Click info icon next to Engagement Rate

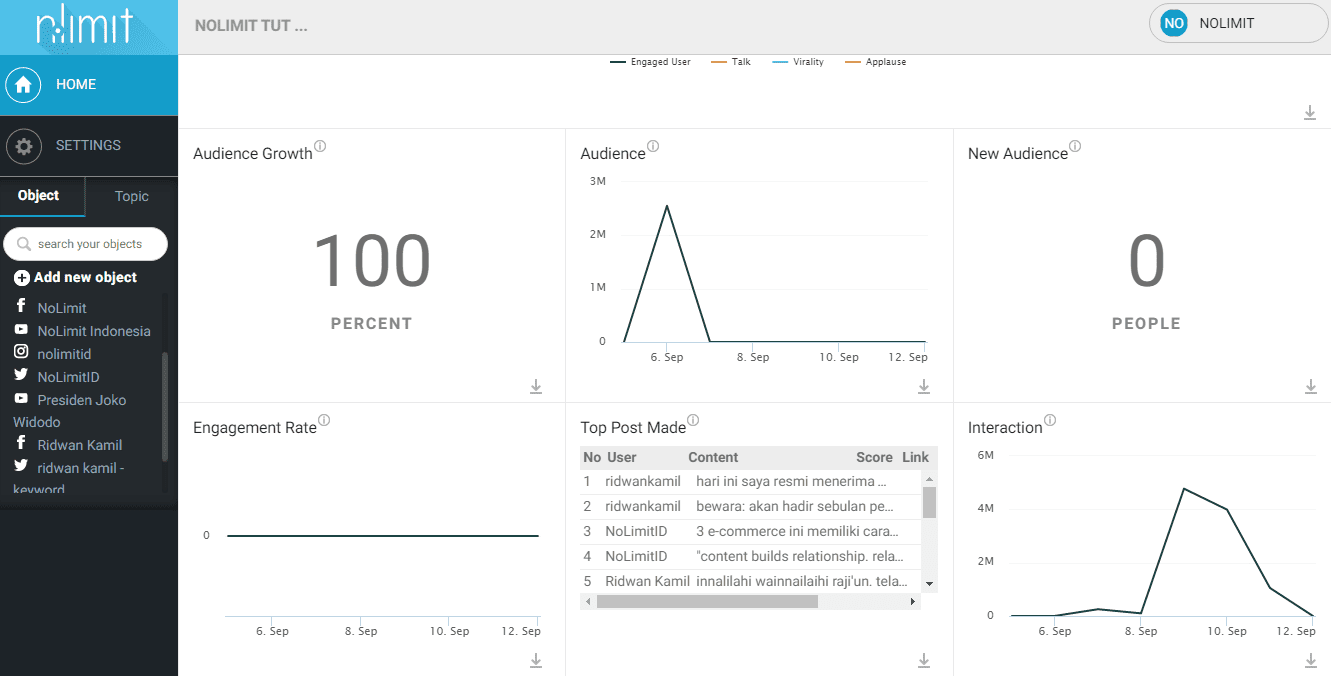point(324,420)
